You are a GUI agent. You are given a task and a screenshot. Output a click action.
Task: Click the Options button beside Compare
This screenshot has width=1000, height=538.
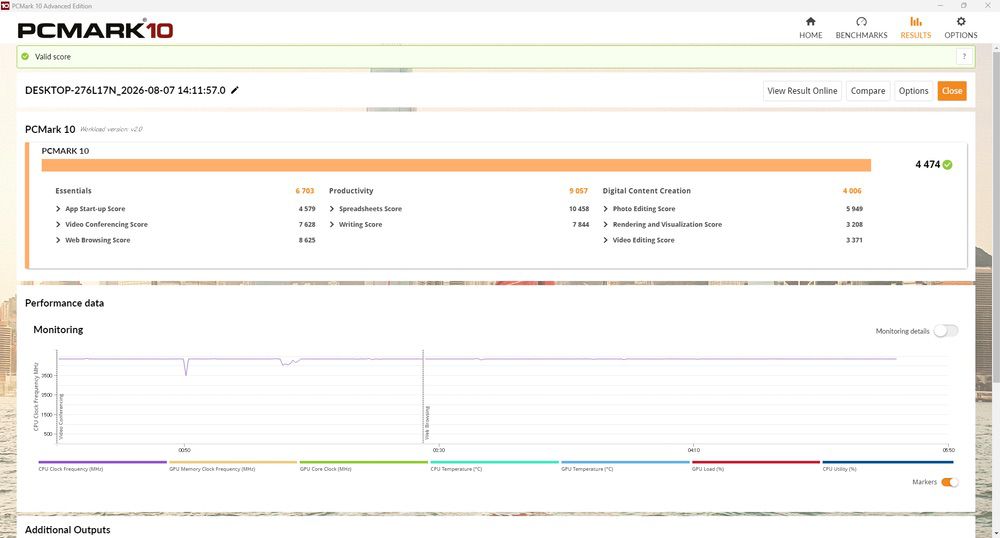coord(913,91)
